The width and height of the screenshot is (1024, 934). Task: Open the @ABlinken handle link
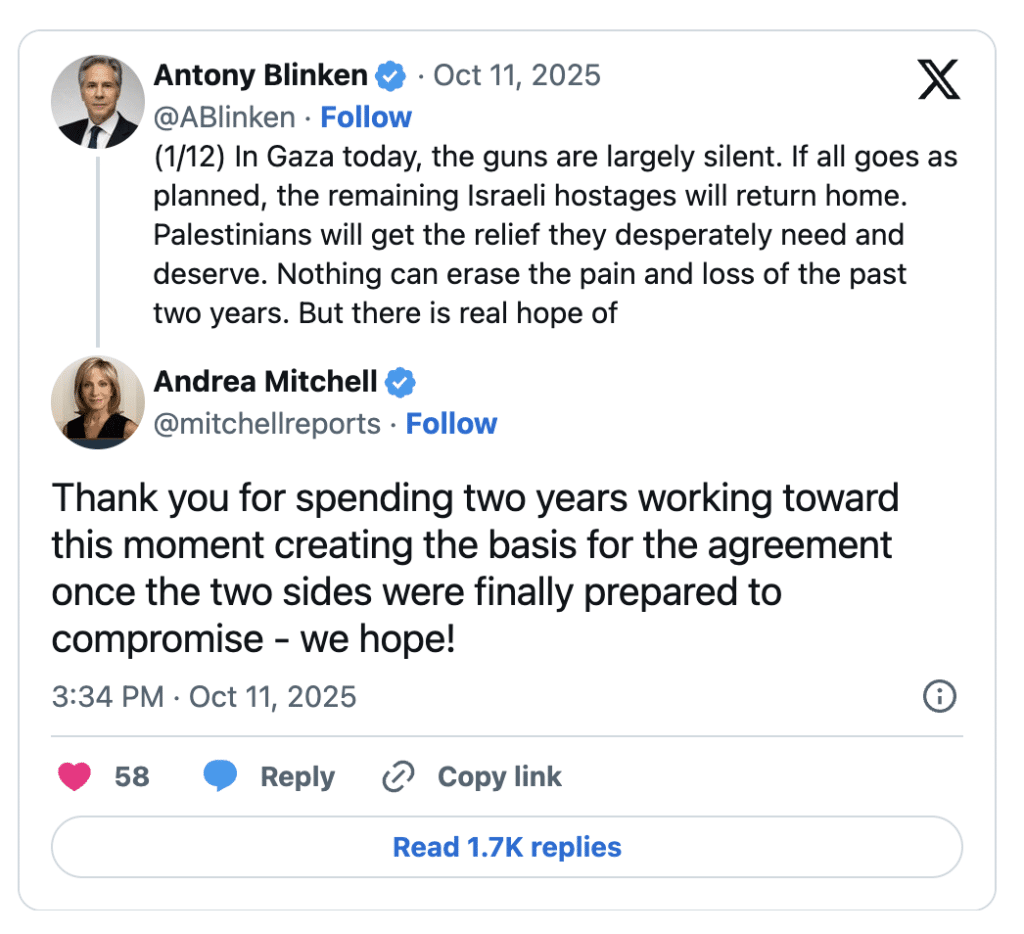(x=224, y=118)
